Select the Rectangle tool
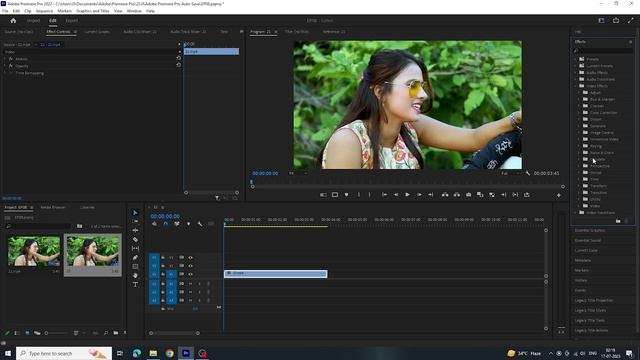 point(135,267)
